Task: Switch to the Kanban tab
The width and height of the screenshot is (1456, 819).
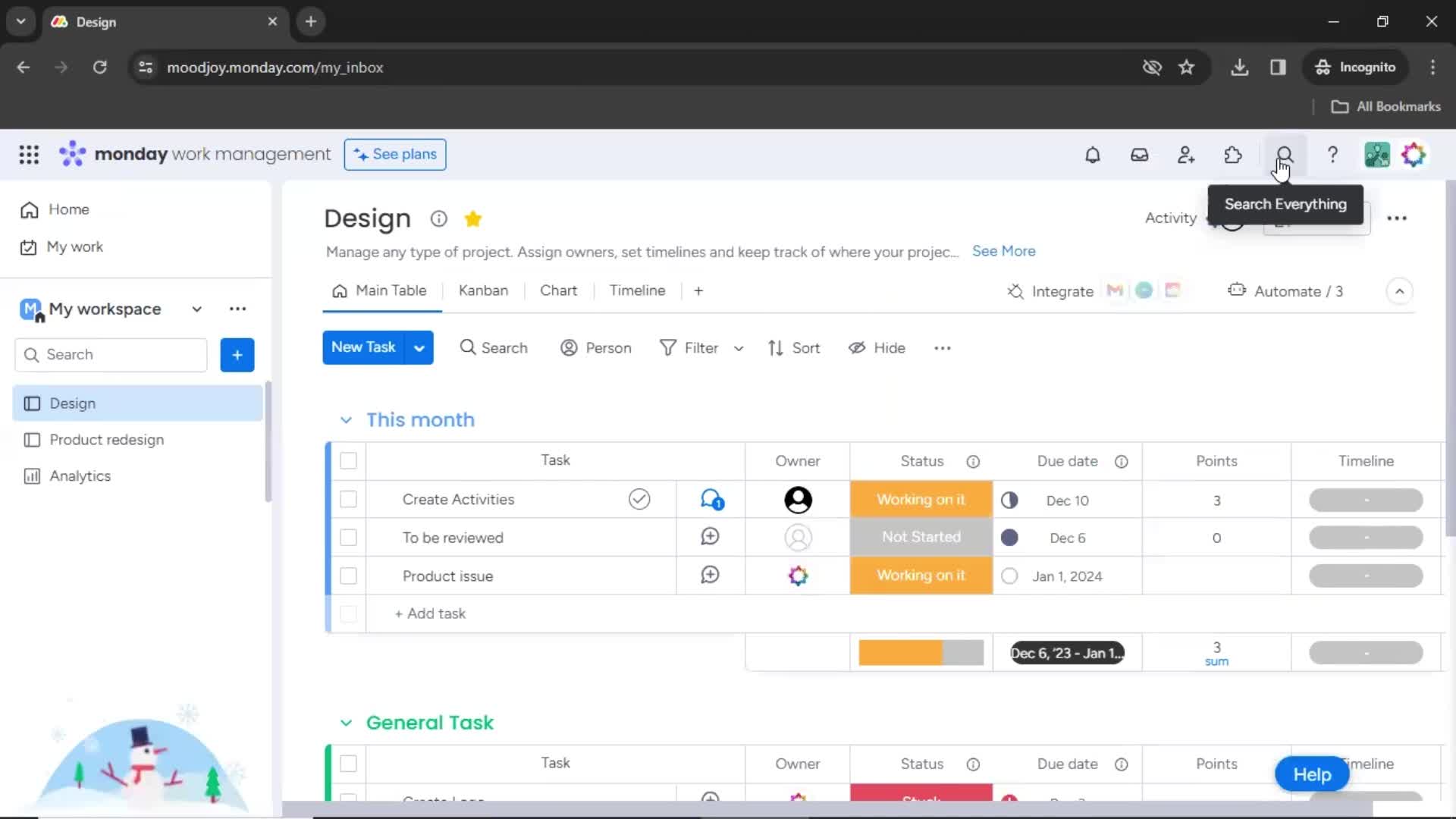Action: [484, 290]
